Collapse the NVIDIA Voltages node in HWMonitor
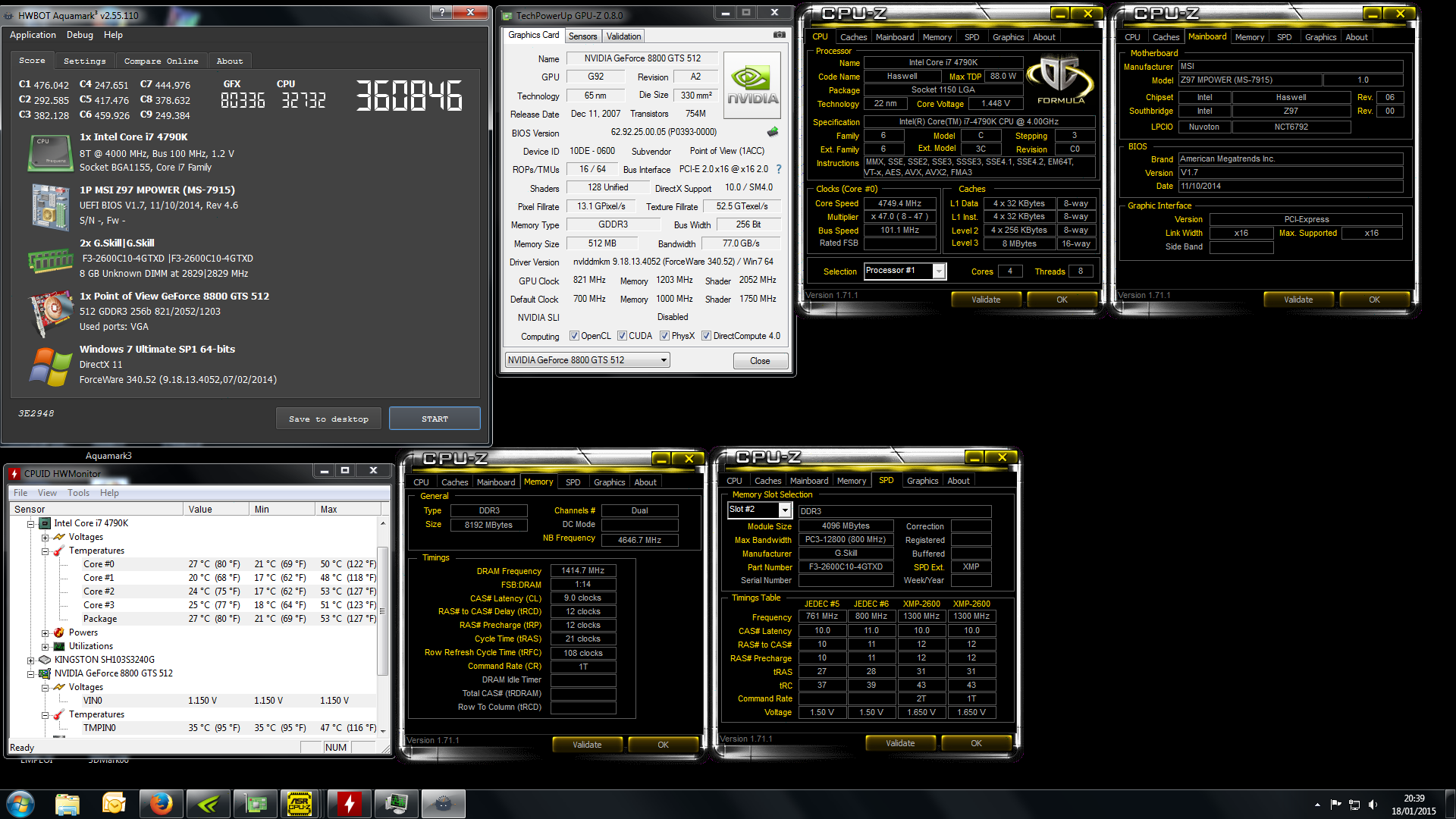 point(45,688)
